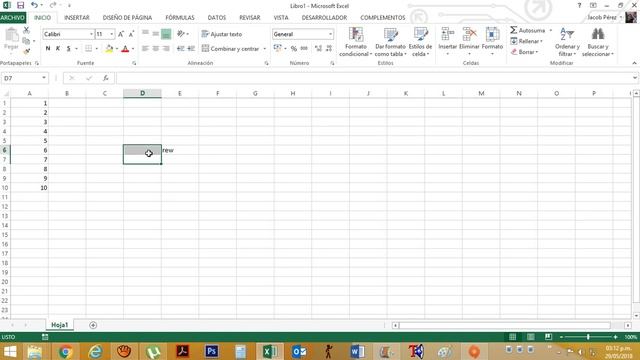Toggle middle vertical alignment
This screenshot has height=360, width=640.
pyautogui.click(x=156, y=34)
